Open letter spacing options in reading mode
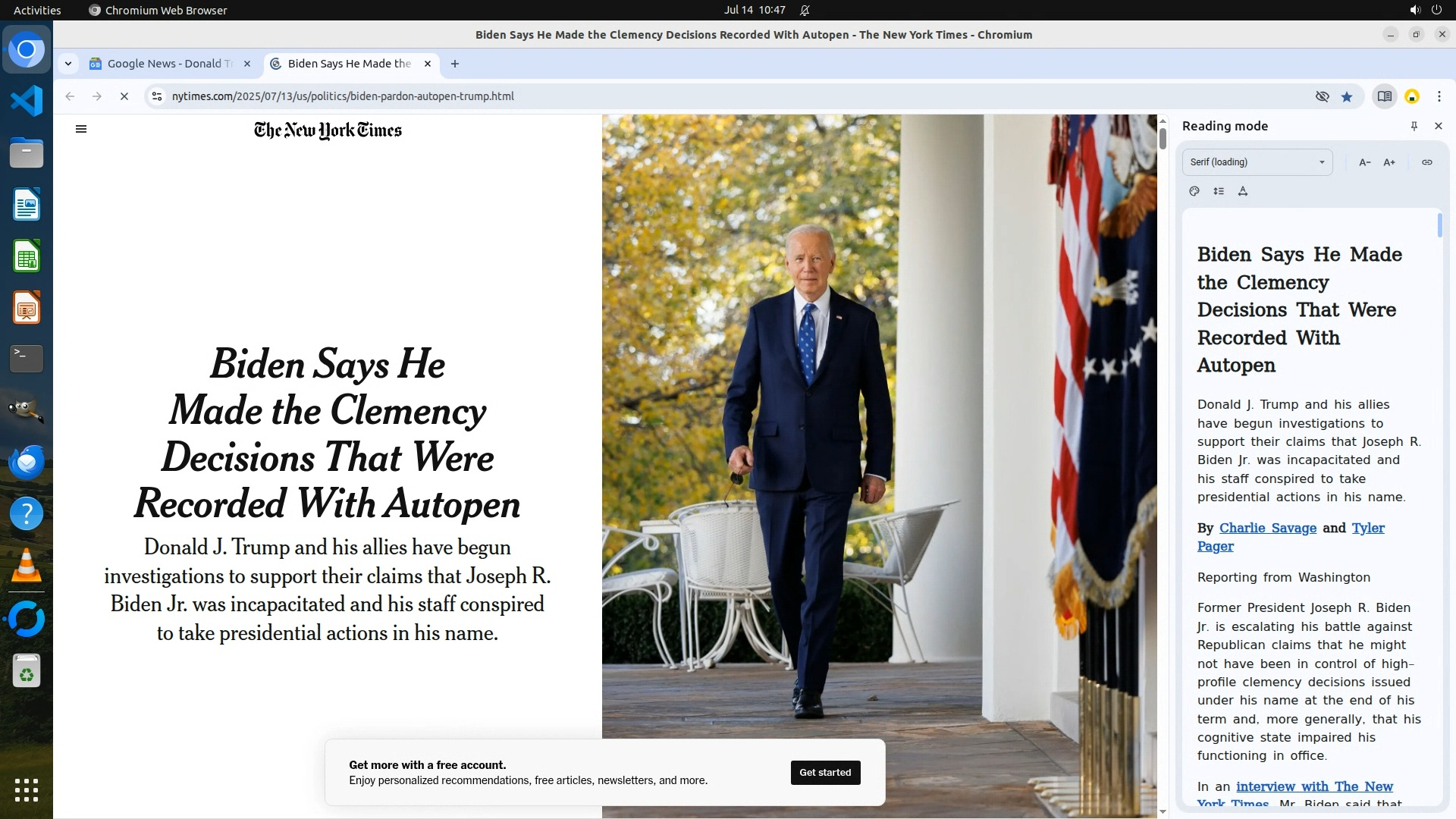Screen dimensions: 1456x819 point(1243,191)
